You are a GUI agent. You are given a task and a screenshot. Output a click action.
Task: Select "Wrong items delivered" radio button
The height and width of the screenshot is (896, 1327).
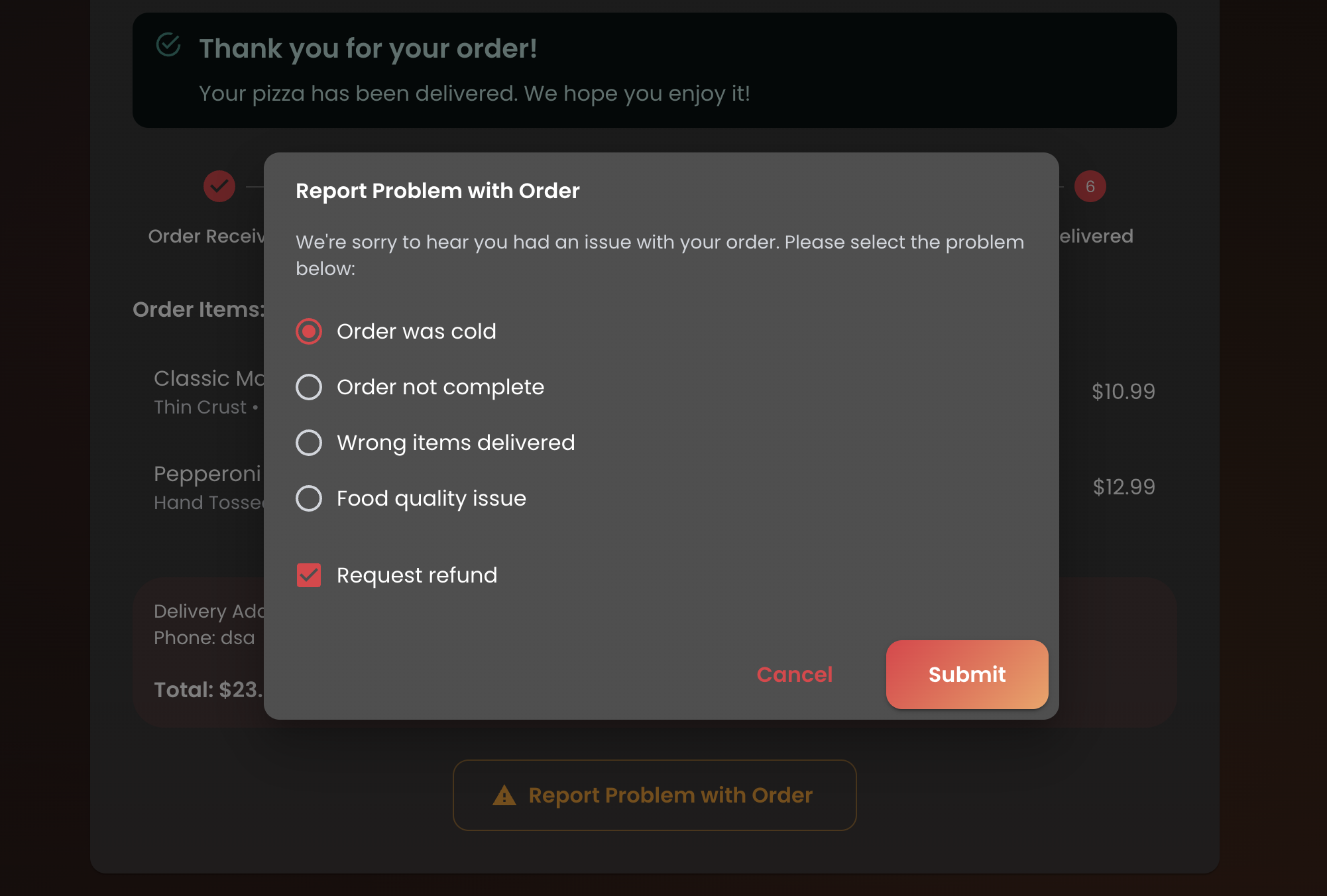point(309,443)
